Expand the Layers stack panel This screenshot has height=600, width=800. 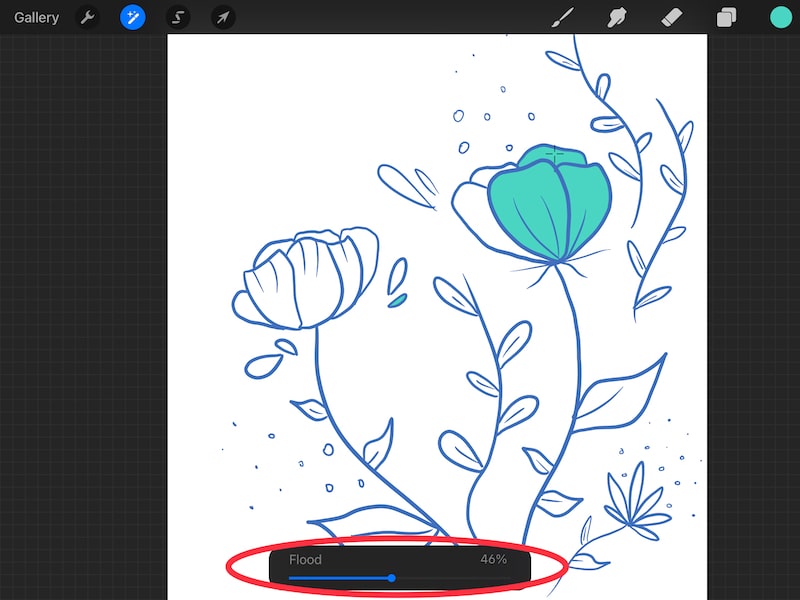[x=726, y=17]
